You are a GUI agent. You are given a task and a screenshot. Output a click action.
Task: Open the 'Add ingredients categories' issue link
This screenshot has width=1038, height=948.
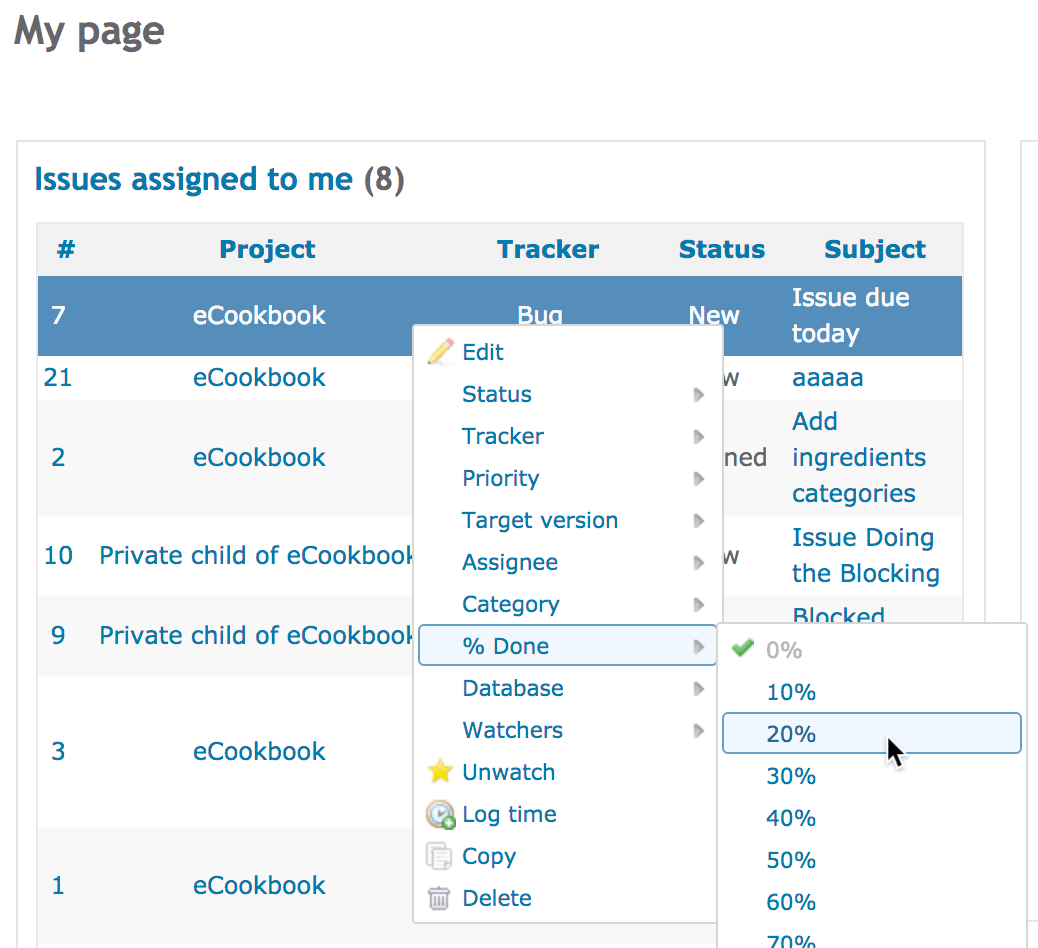click(859, 457)
